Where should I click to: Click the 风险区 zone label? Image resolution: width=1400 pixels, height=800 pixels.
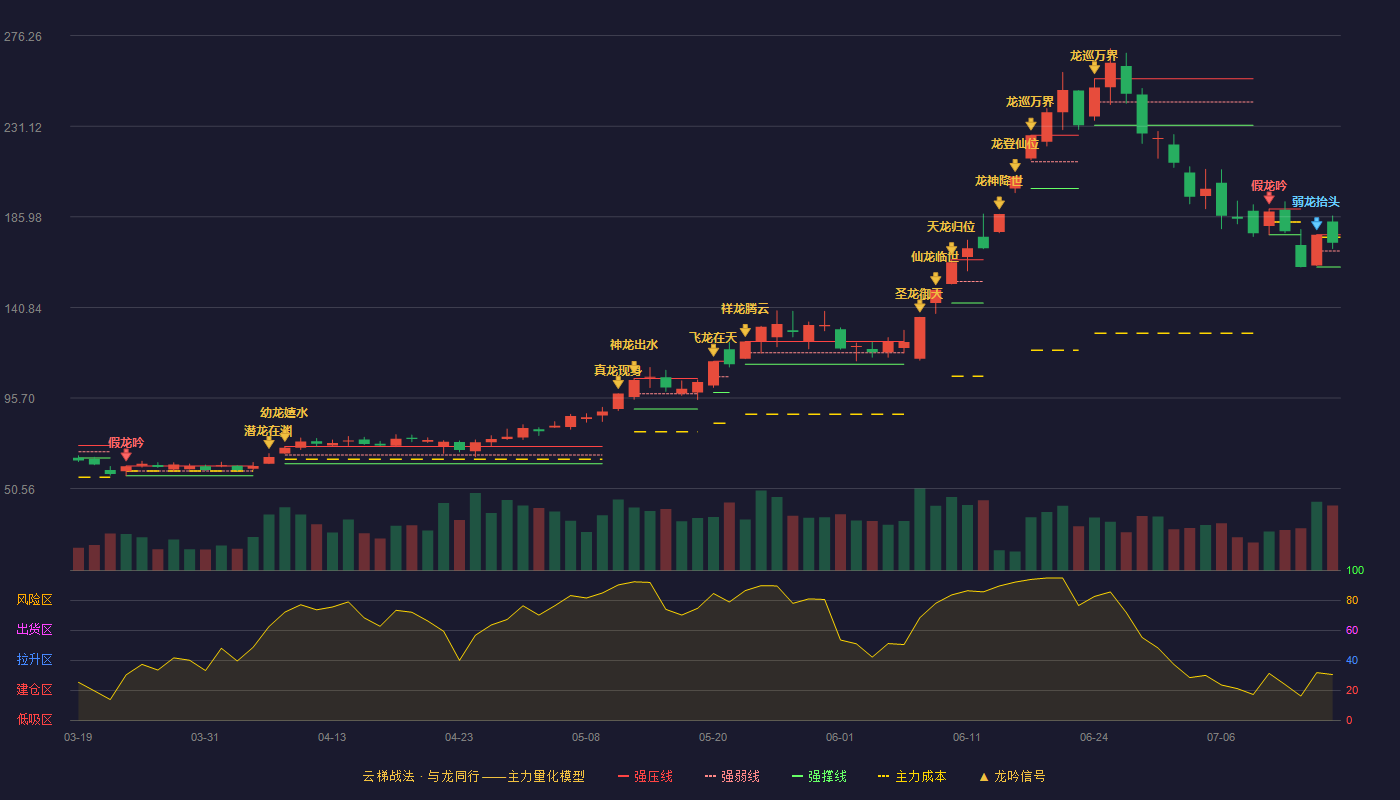coord(34,600)
